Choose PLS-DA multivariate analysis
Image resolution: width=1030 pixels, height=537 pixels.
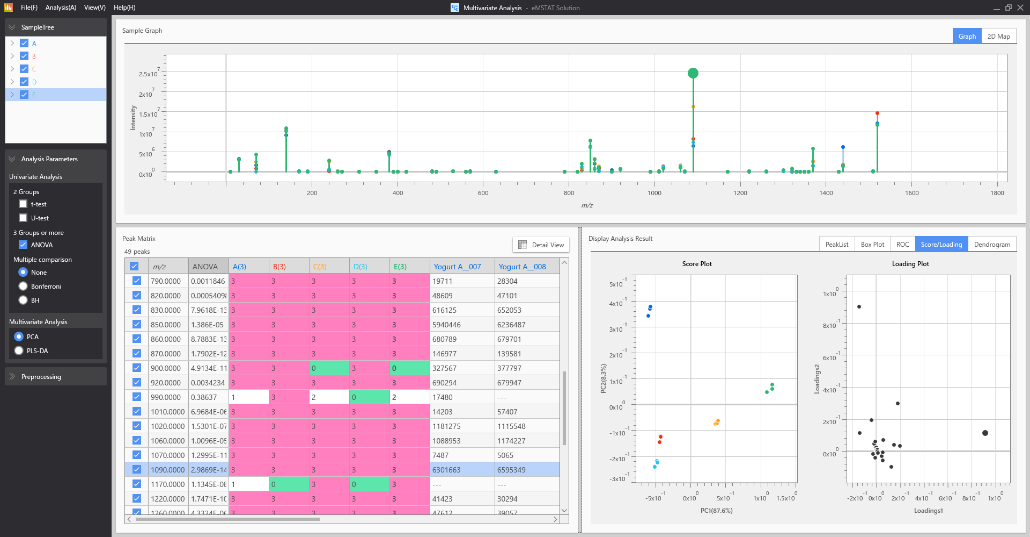click(x=18, y=350)
